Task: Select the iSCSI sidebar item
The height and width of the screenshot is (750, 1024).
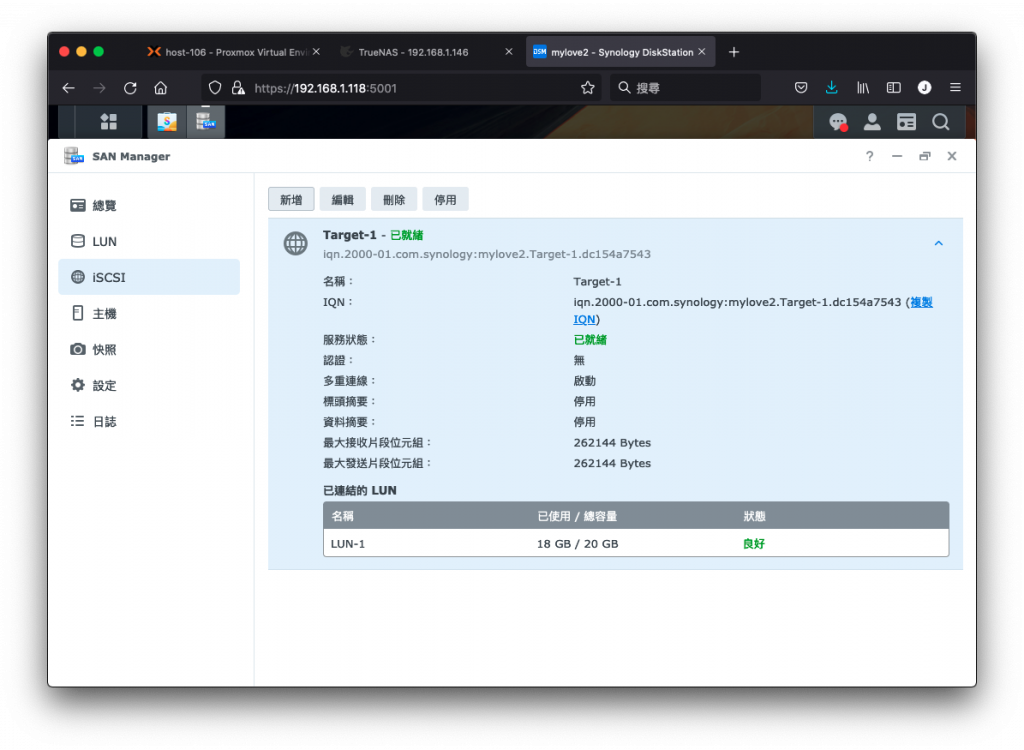Action: click(149, 277)
